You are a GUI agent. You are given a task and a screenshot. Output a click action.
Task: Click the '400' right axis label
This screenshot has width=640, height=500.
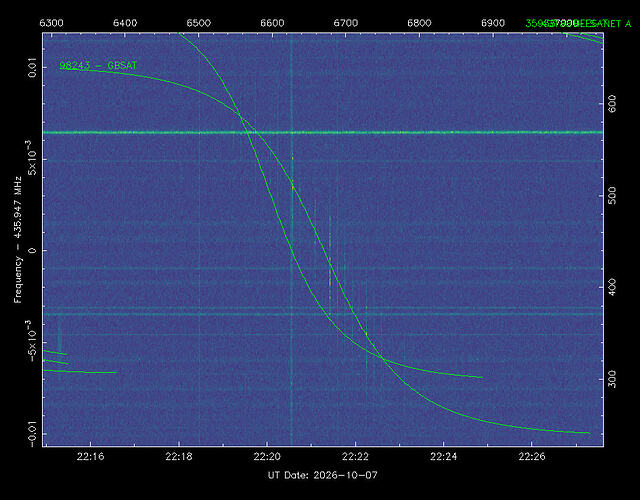click(x=613, y=287)
